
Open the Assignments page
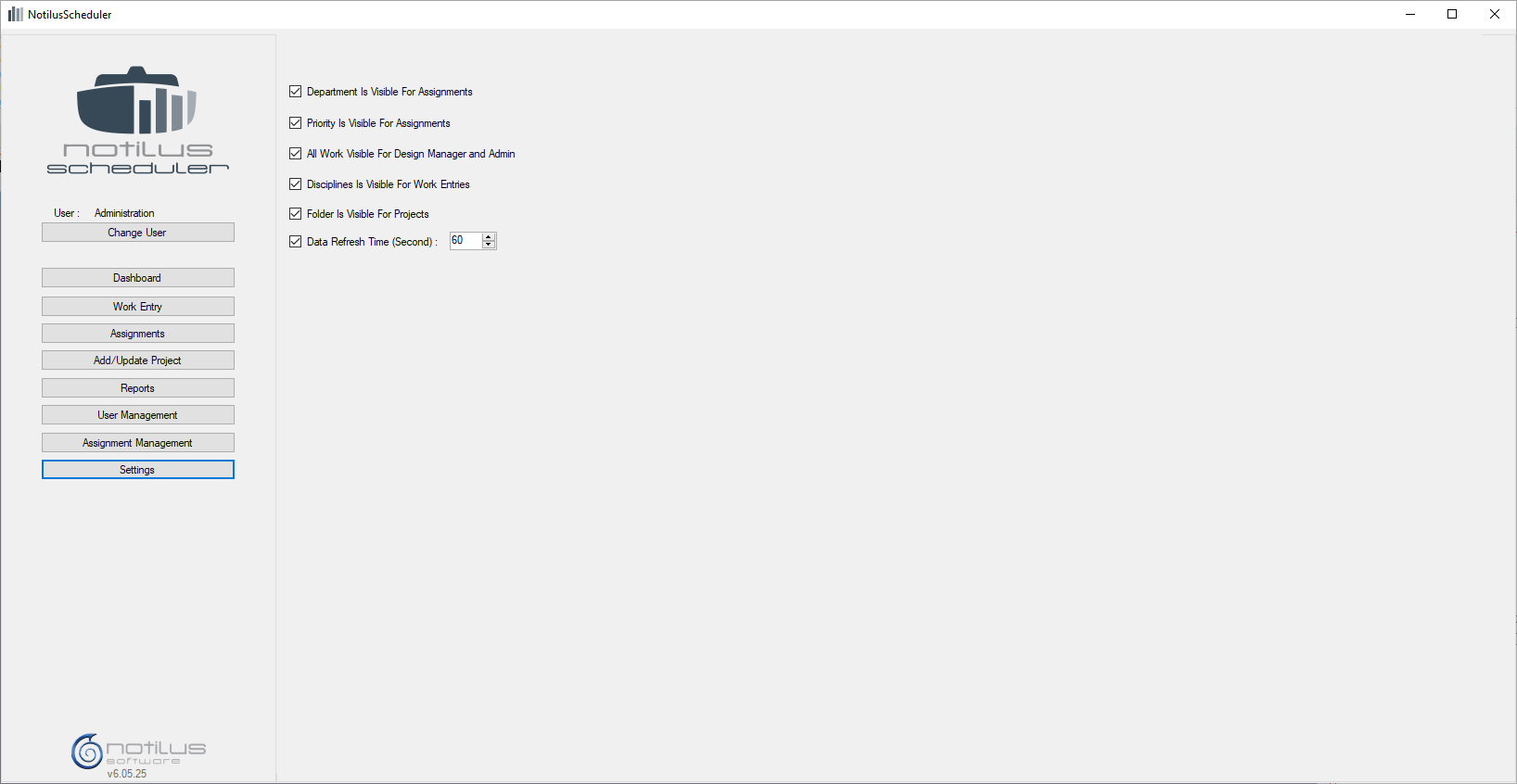[x=137, y=334]
